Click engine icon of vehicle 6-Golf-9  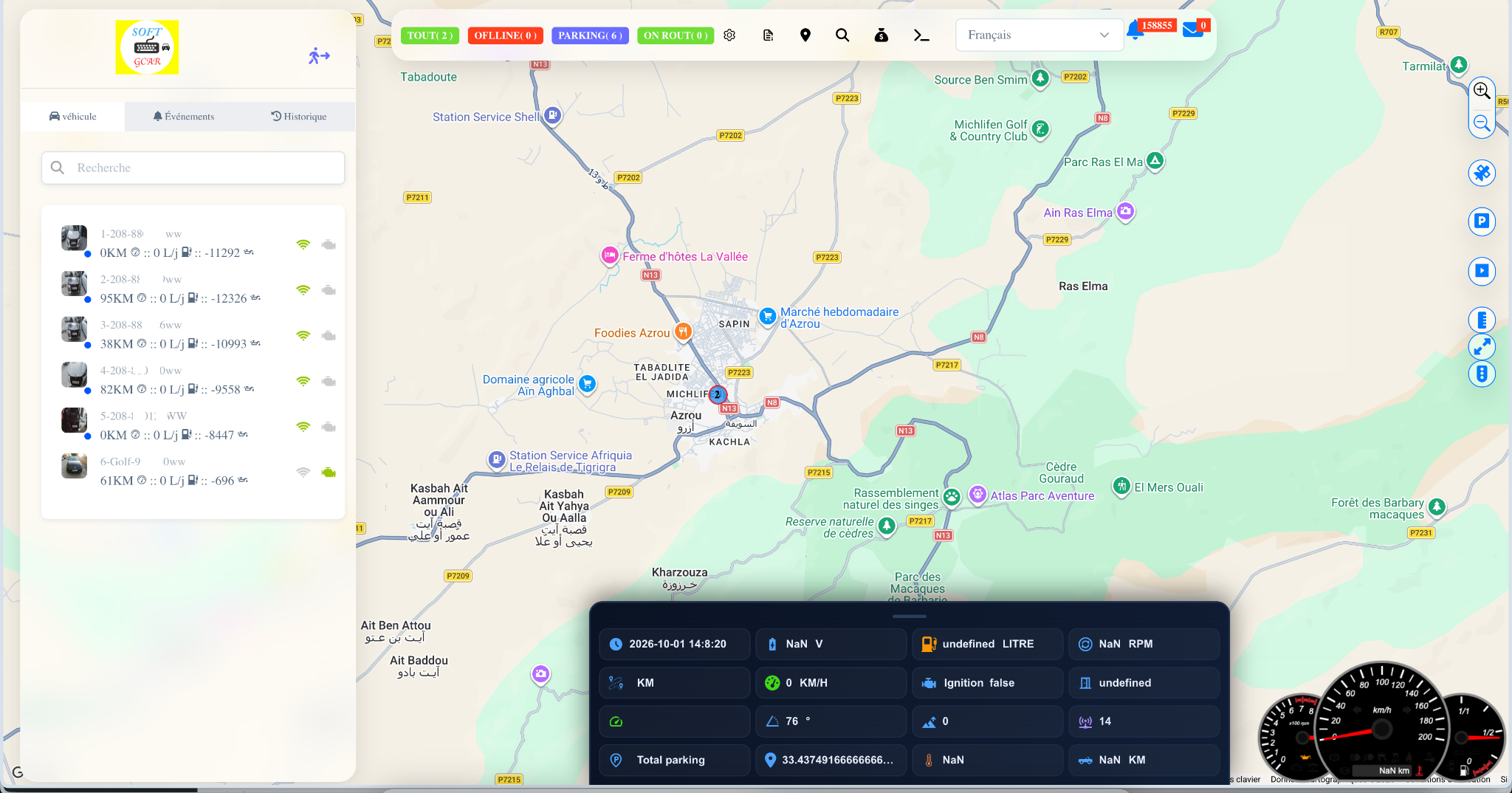pyautogui.click(x=329, y=473)
